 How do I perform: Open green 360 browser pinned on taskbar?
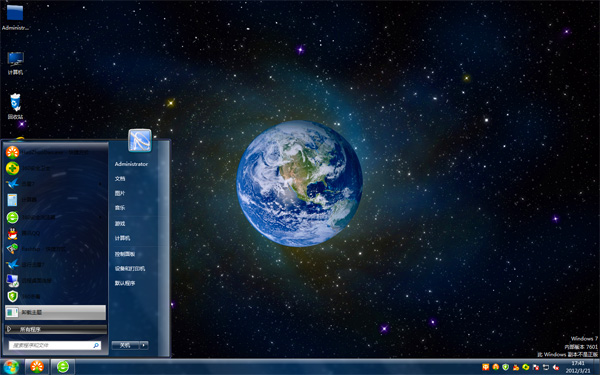coord(63,367)
